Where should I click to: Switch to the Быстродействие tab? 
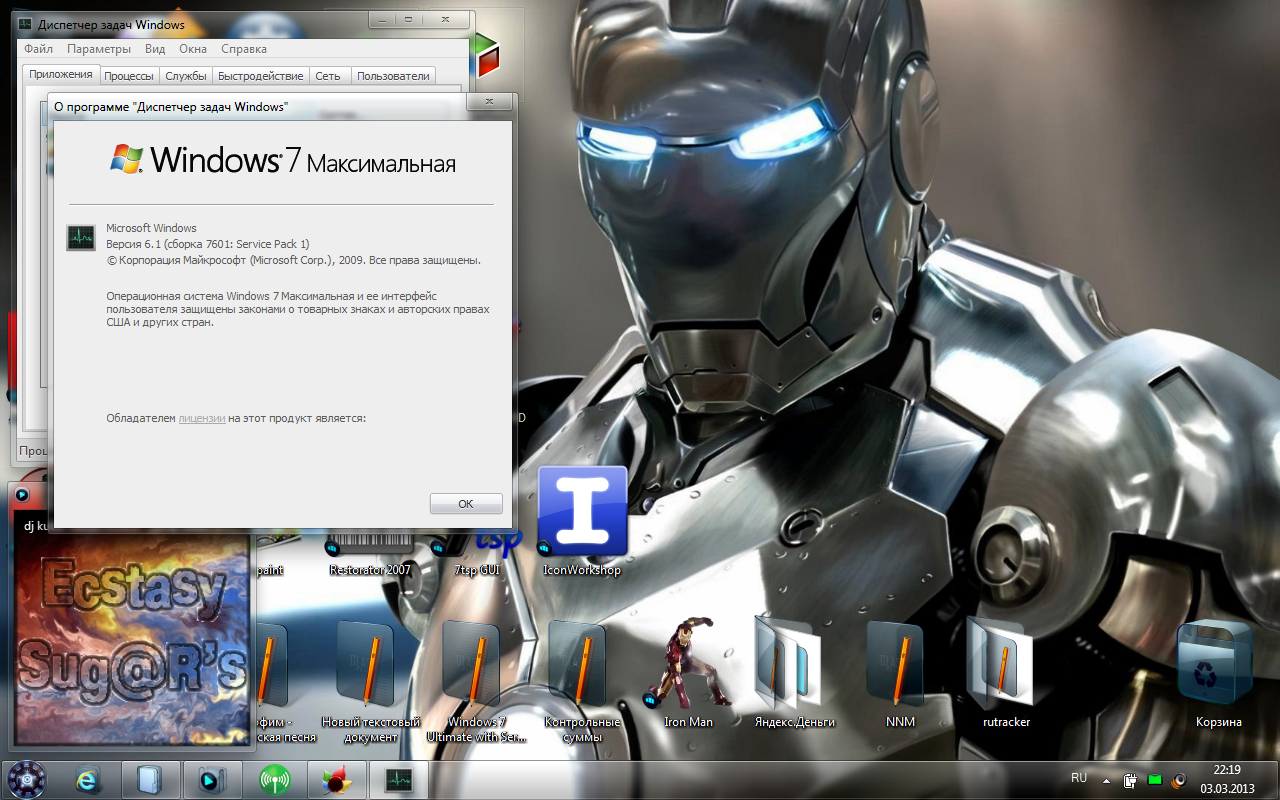tap(260, 76)
